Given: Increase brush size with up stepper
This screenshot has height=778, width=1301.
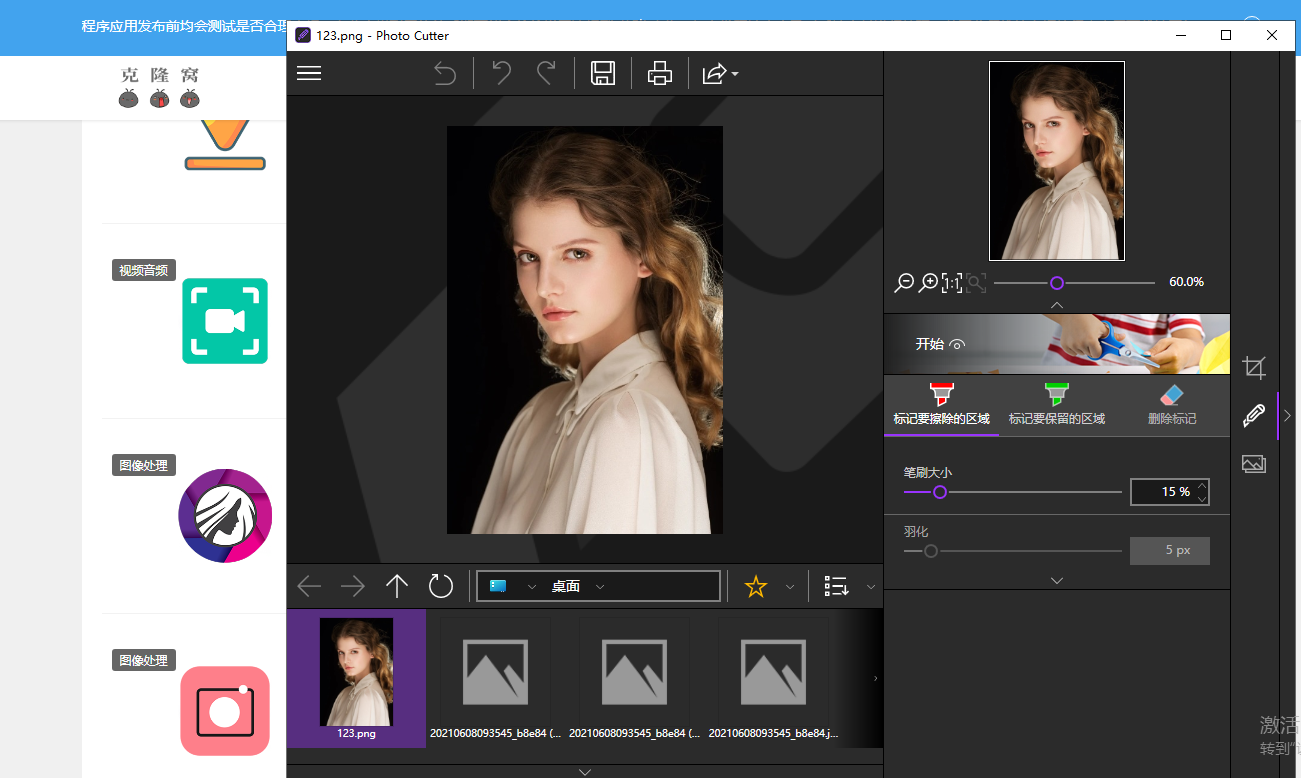Looking at the screenshot, I should [1202, 486].
